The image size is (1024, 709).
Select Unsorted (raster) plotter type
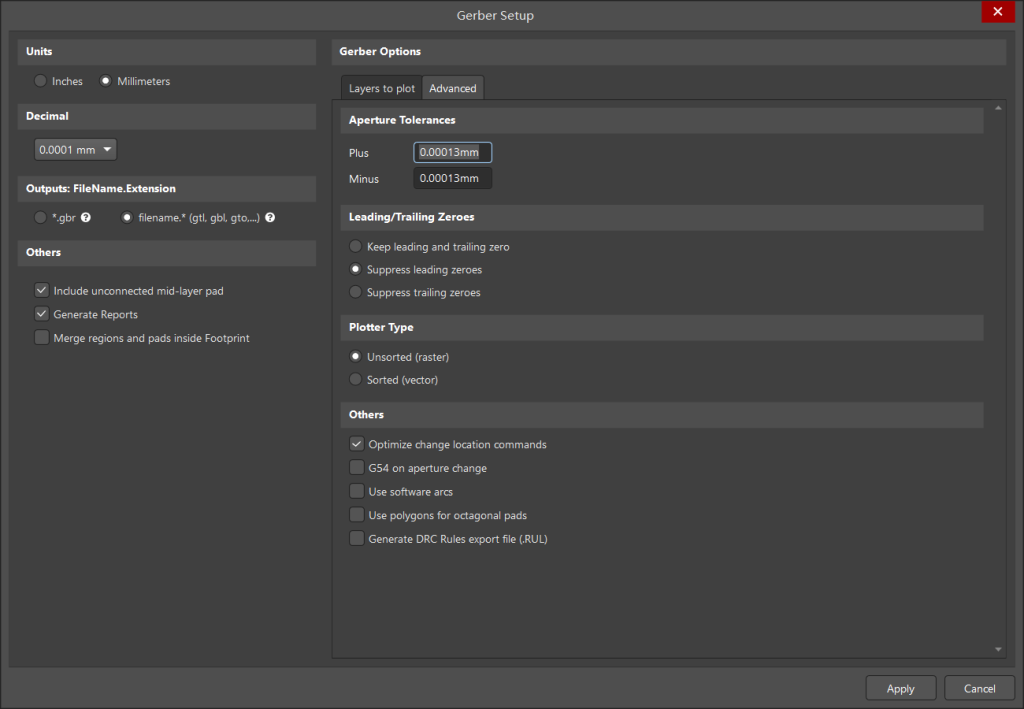[x=355, y=356]
